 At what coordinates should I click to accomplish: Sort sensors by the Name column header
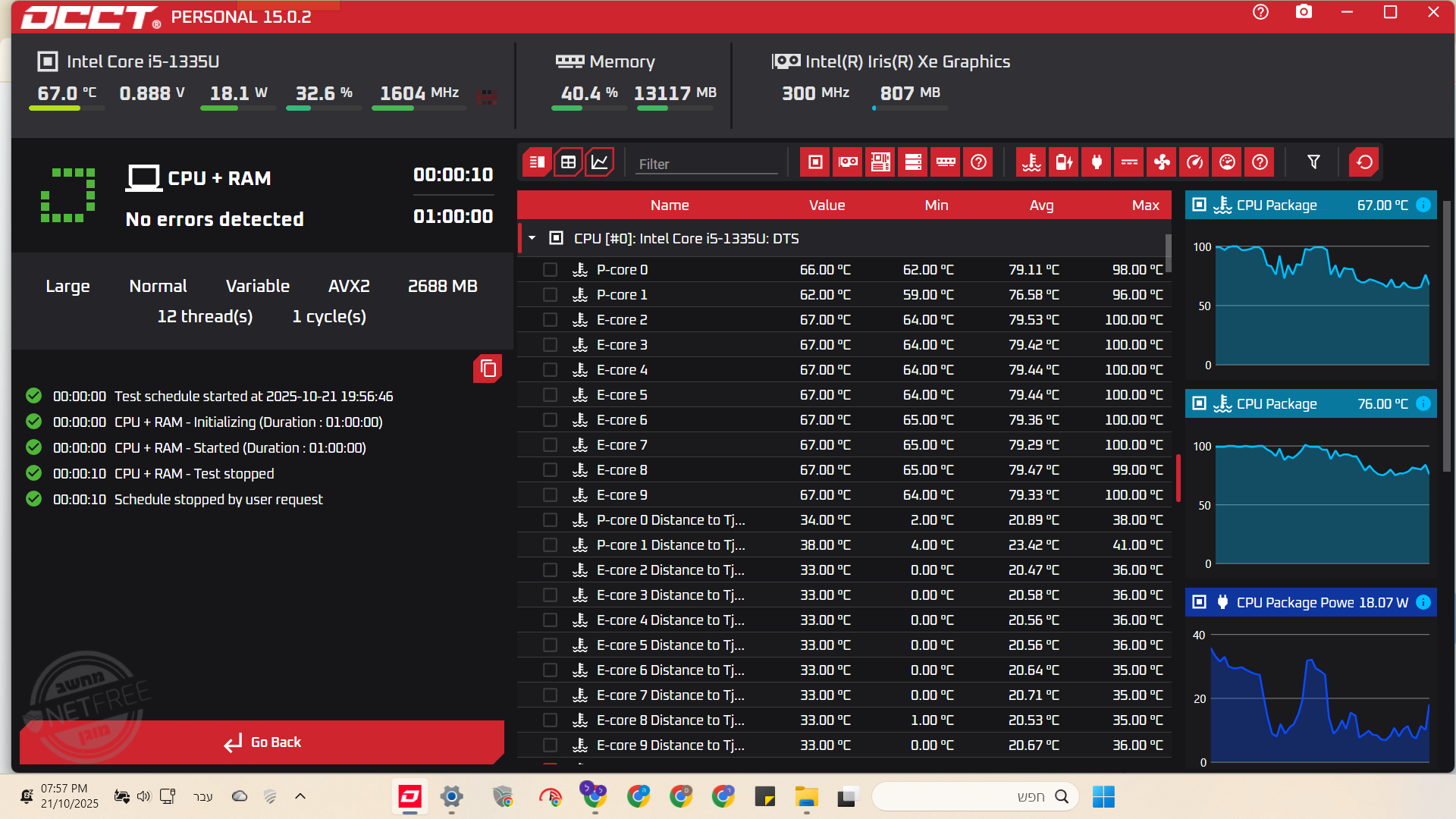(x=669, y=206)
